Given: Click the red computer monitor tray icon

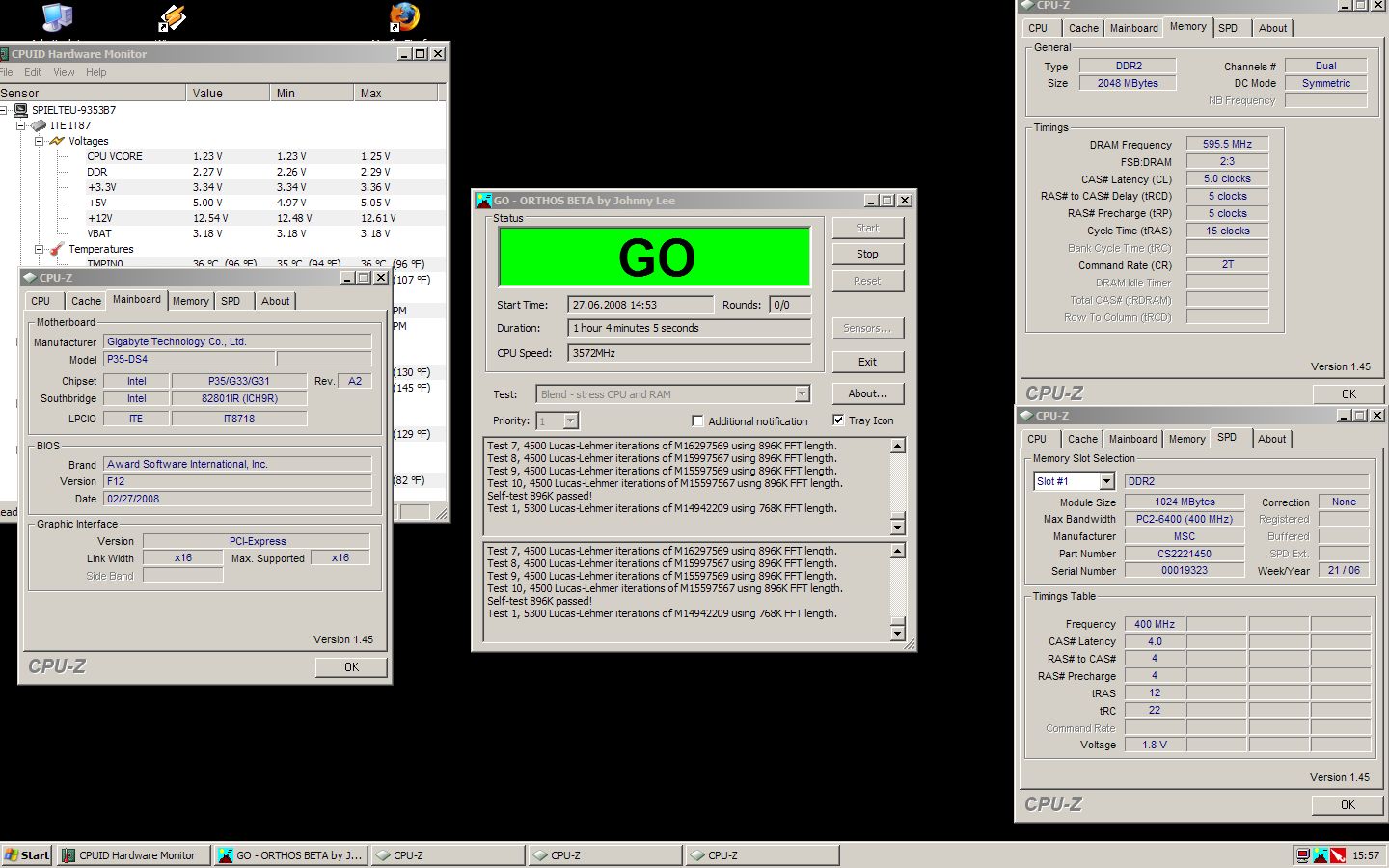Looking at the screenshot, I should pyautogui.click(x=1303, y=855).
